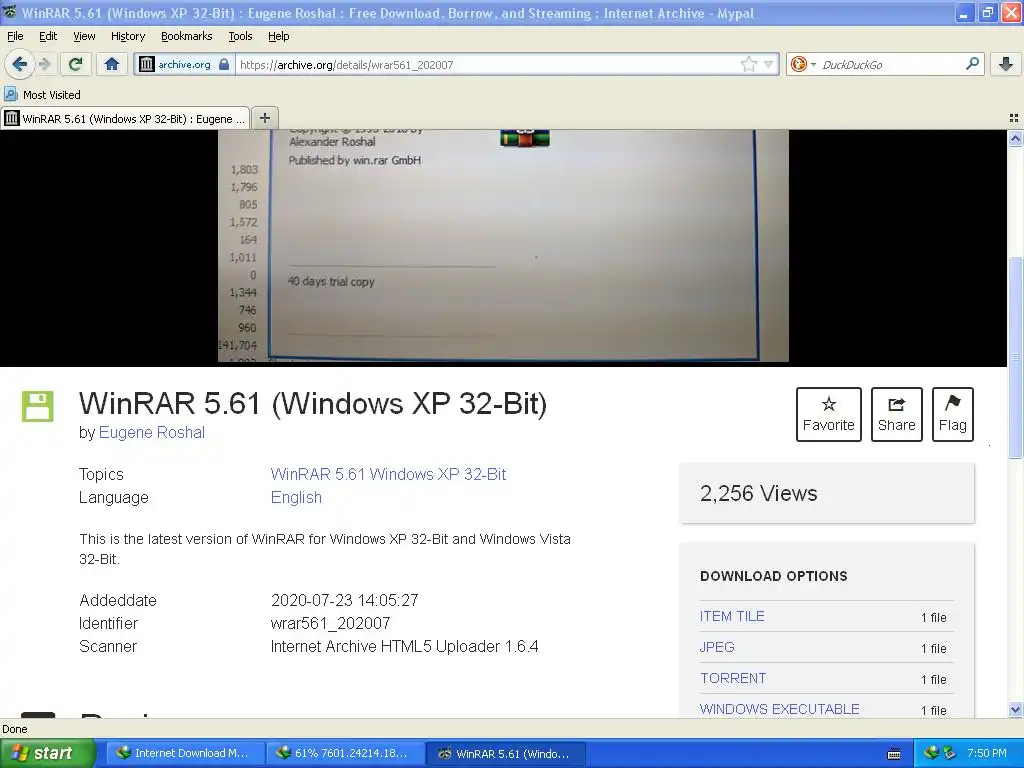
Task: Click the identifier wrar561_202007 text
Action: pyautogui.click(x=330, y=623)
